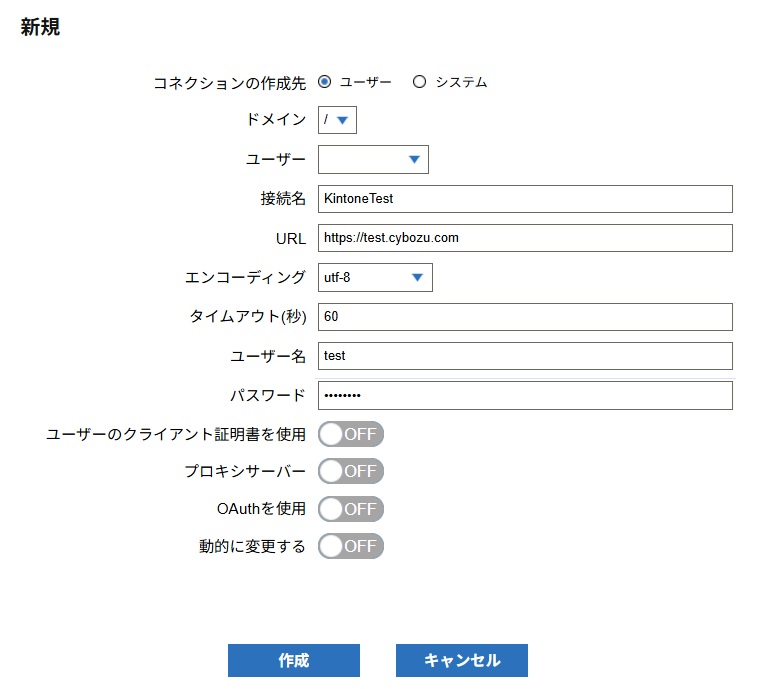Click the エンコーディング label text
764x689 pixels.
coord(245,278)
